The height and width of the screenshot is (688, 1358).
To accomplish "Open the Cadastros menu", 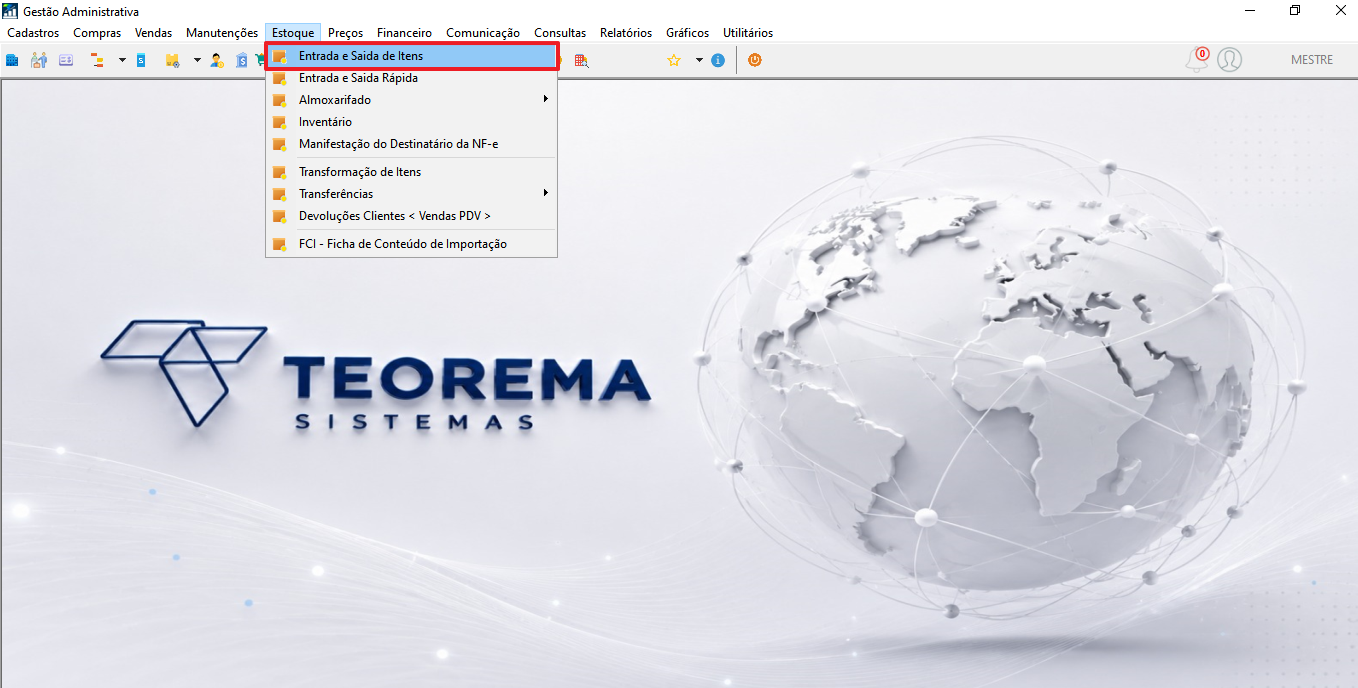I will 33,33.
